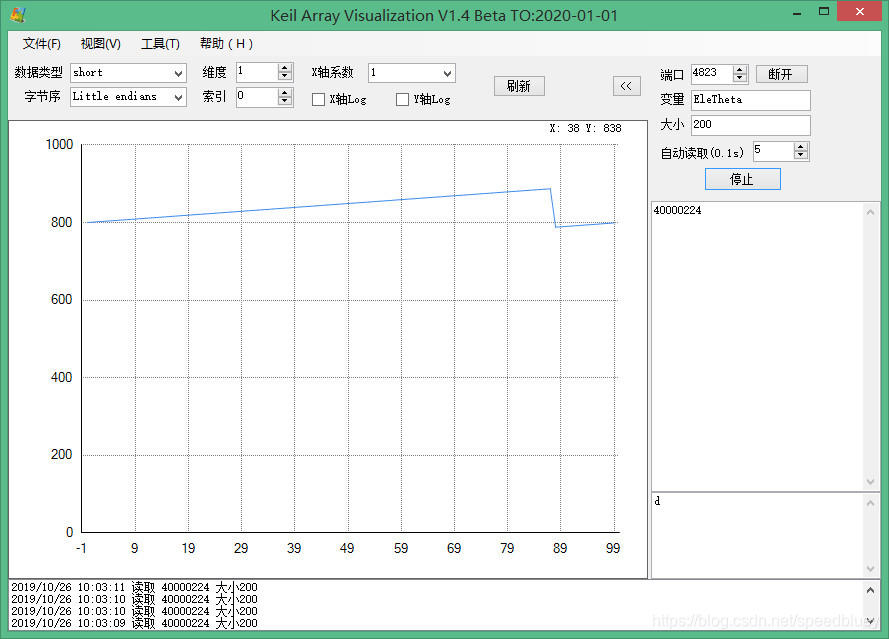Open the 数据类型 dropdown showing short

(128, 73)
